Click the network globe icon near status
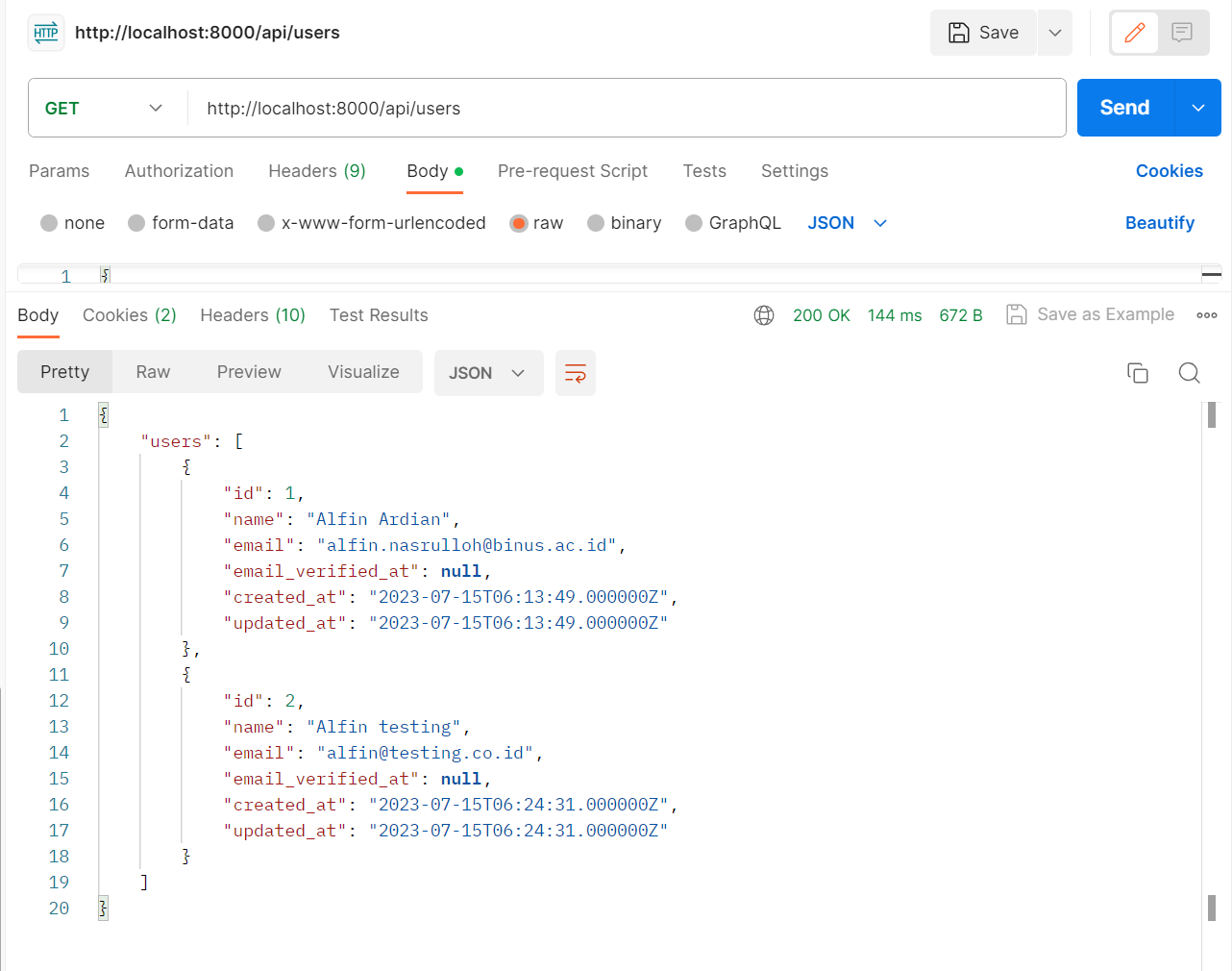 [764, 315]
